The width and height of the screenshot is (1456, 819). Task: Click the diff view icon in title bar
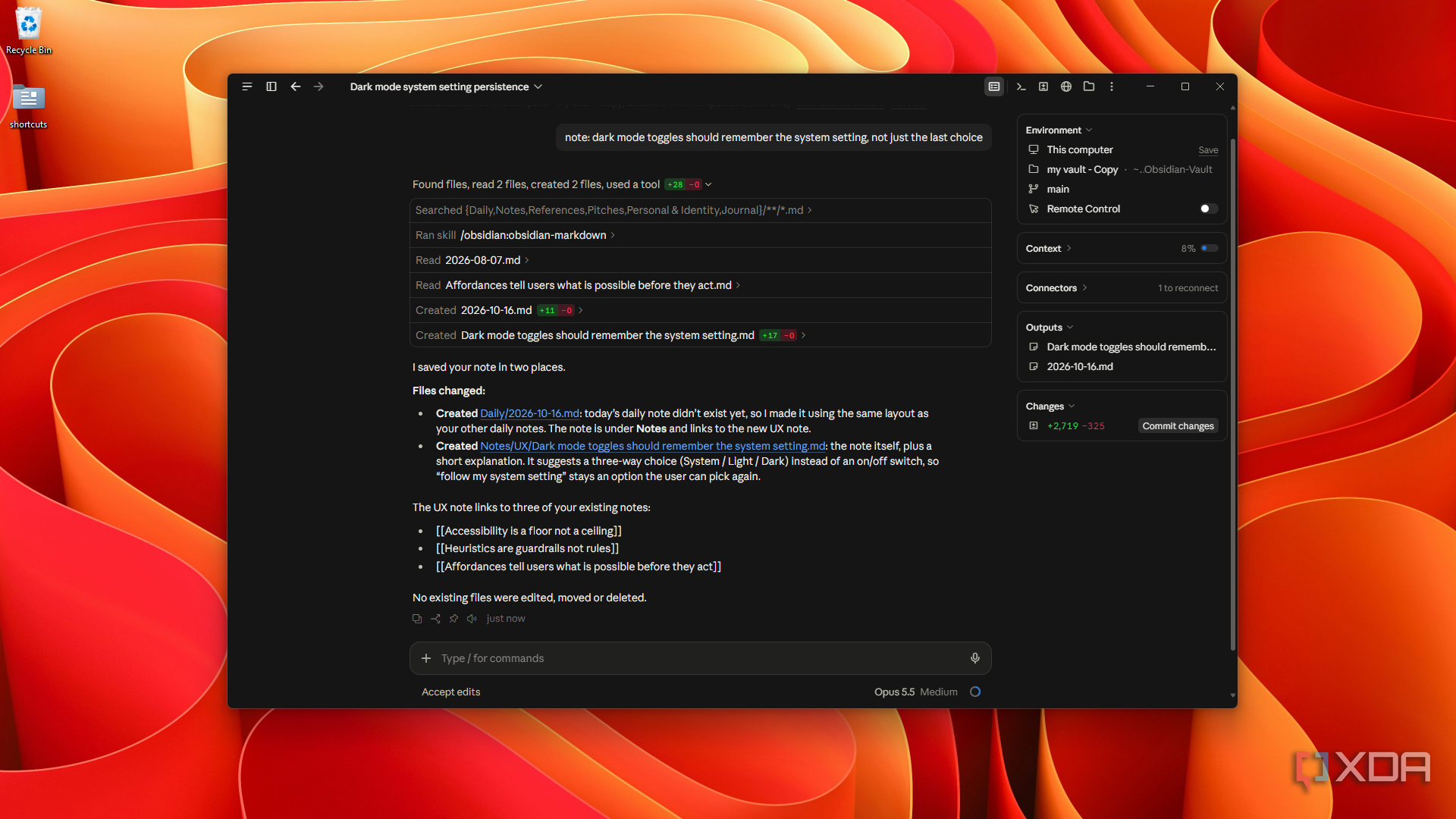[x=1043, y=86]
